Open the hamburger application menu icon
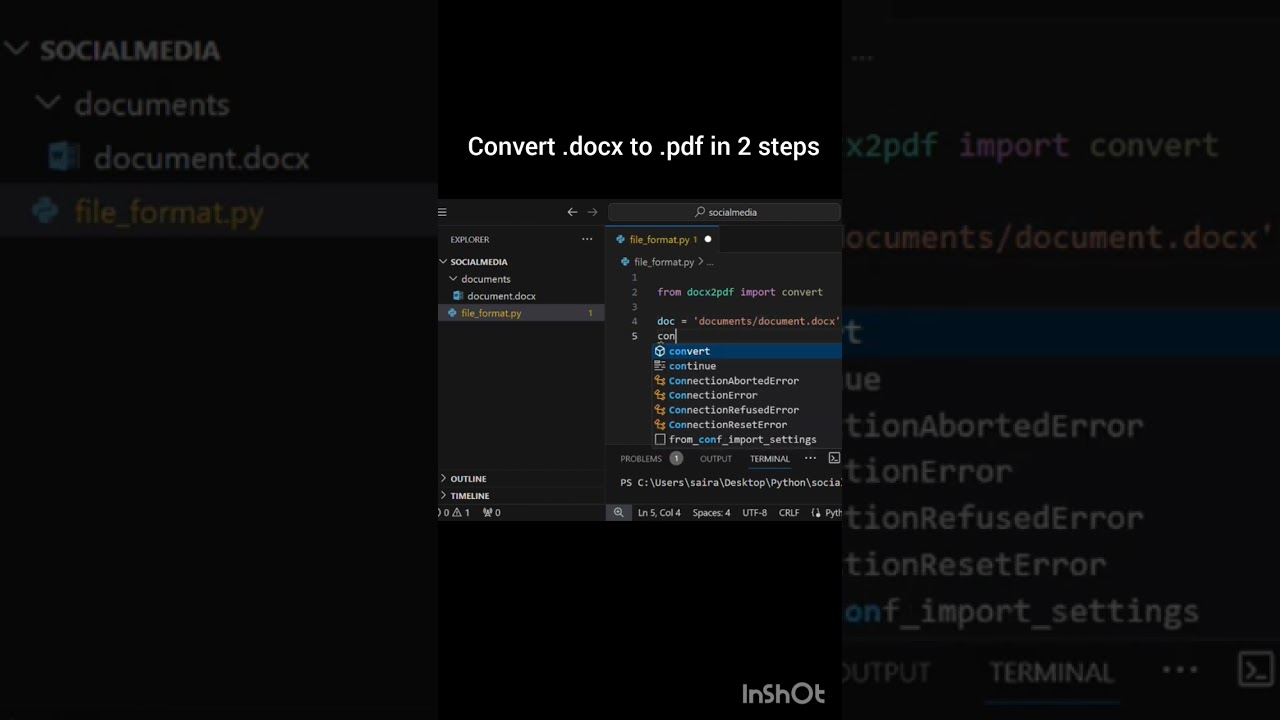This screenshot has height=720, width=1280. pyautogui.click(x=442, y=212)
